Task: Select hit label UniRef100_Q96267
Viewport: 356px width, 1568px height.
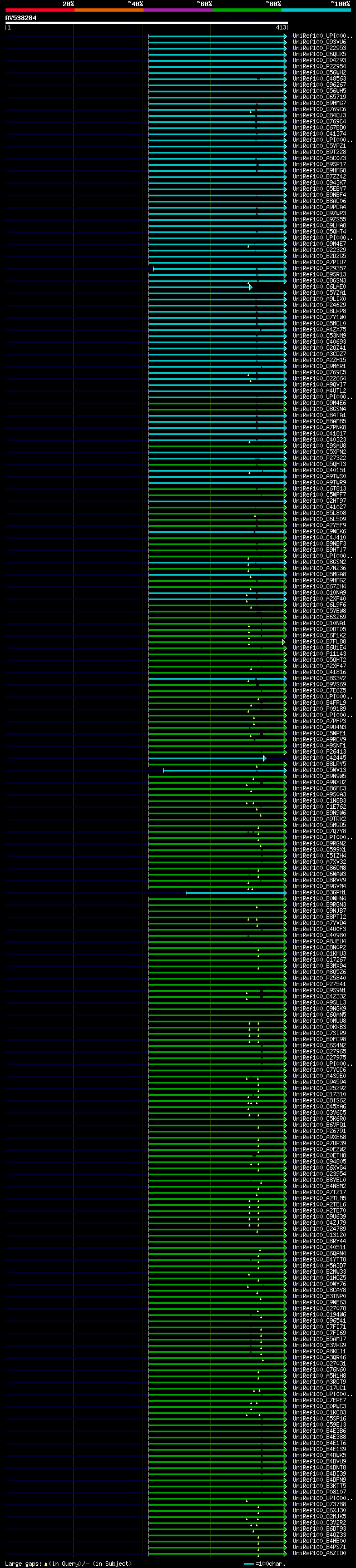Action: (319, 85)
